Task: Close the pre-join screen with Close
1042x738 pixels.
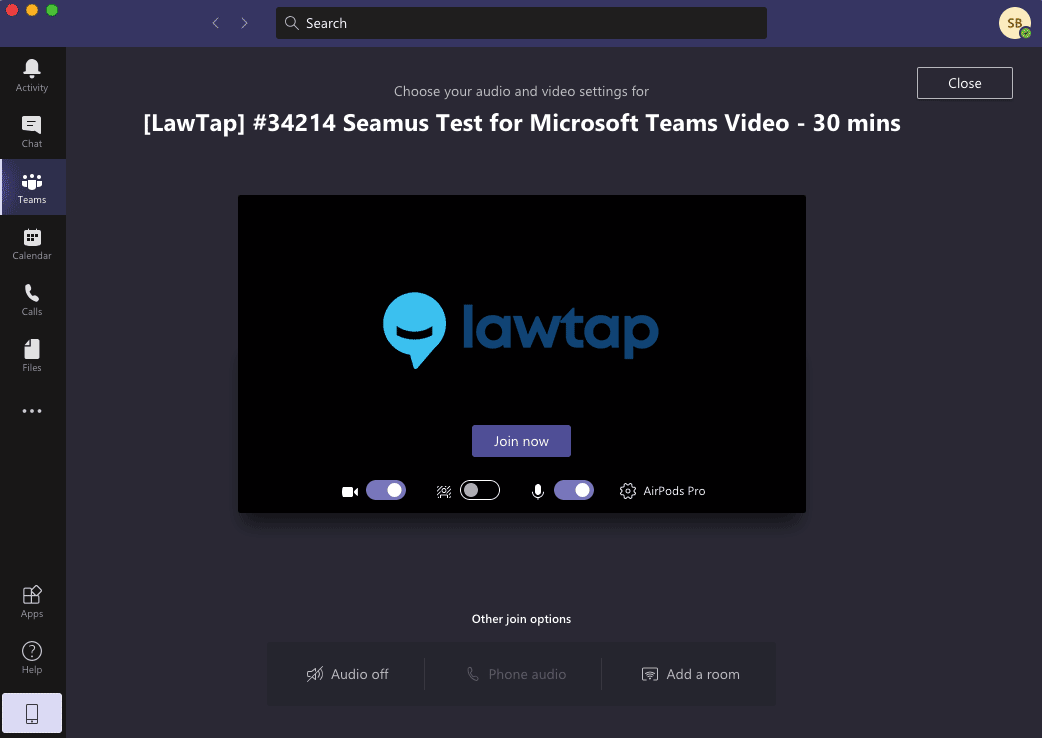Action: click(964, 83)
